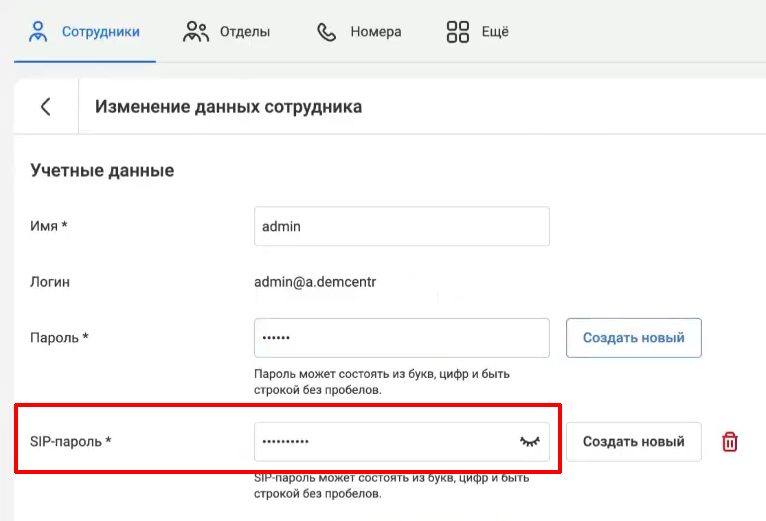Click the login value admin@a.demcentr
Viewport: 766px width, 521px height.
point(315,282)
